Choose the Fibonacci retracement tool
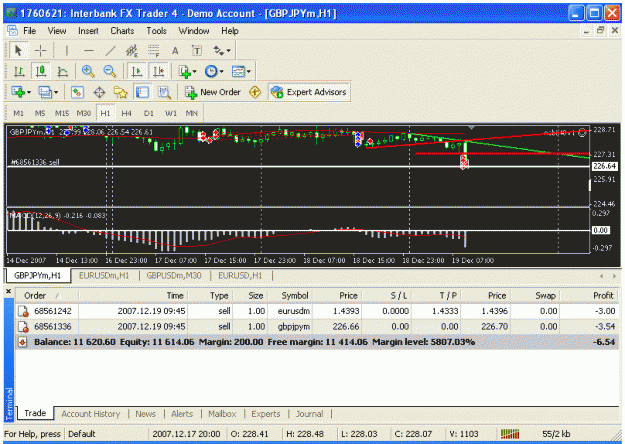 pyautogui.click(x=153, y=51)
